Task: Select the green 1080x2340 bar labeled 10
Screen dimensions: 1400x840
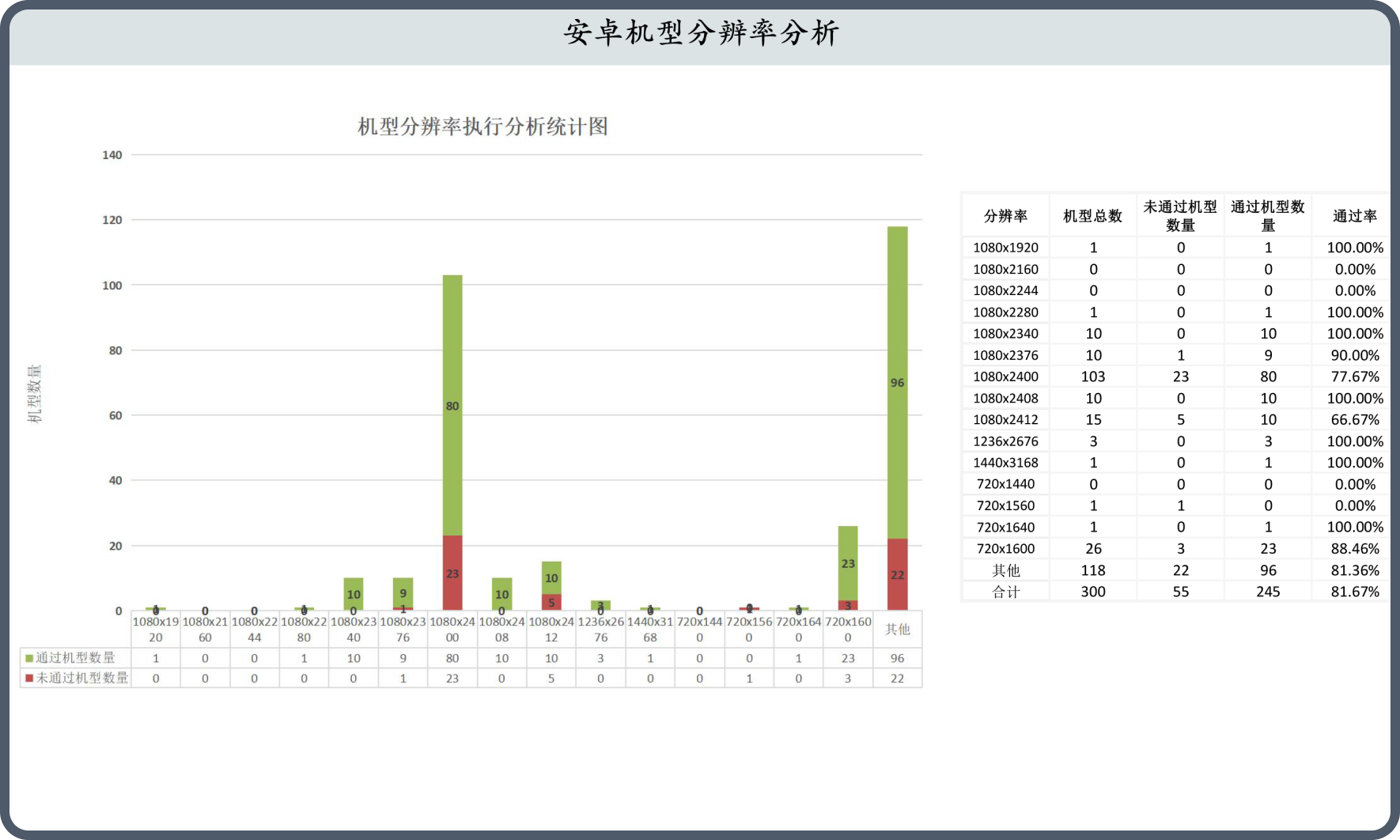Action: tap(354, 593)
